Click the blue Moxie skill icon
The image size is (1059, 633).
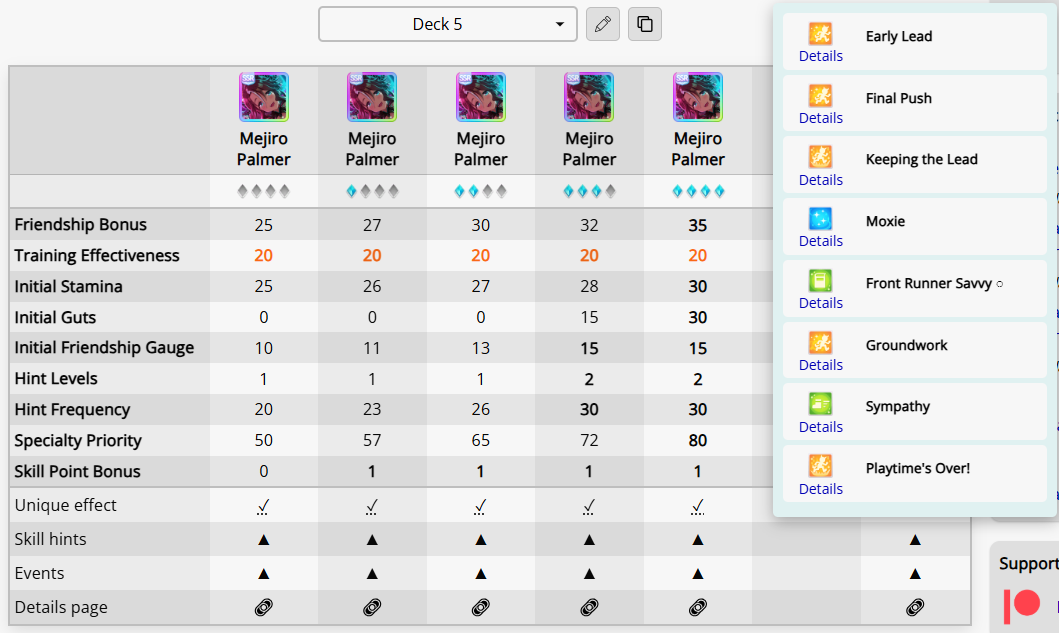(x=821, y=219)
